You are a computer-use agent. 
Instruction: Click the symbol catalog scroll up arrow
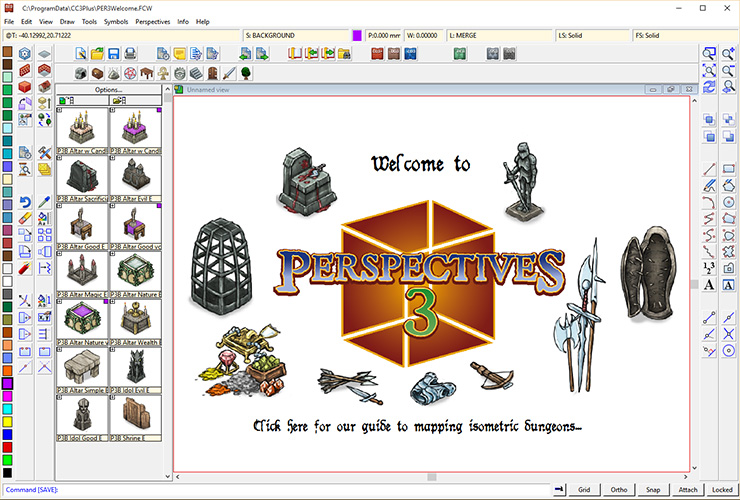[168, 89]
